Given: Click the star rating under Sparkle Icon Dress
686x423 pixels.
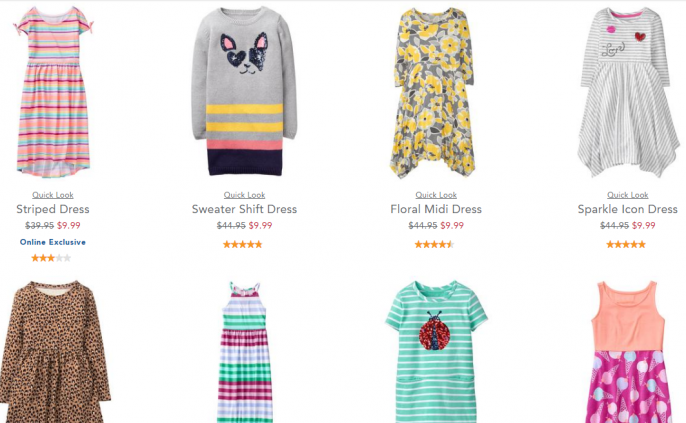Looking at the screenshot, I should tap(626, 245).
